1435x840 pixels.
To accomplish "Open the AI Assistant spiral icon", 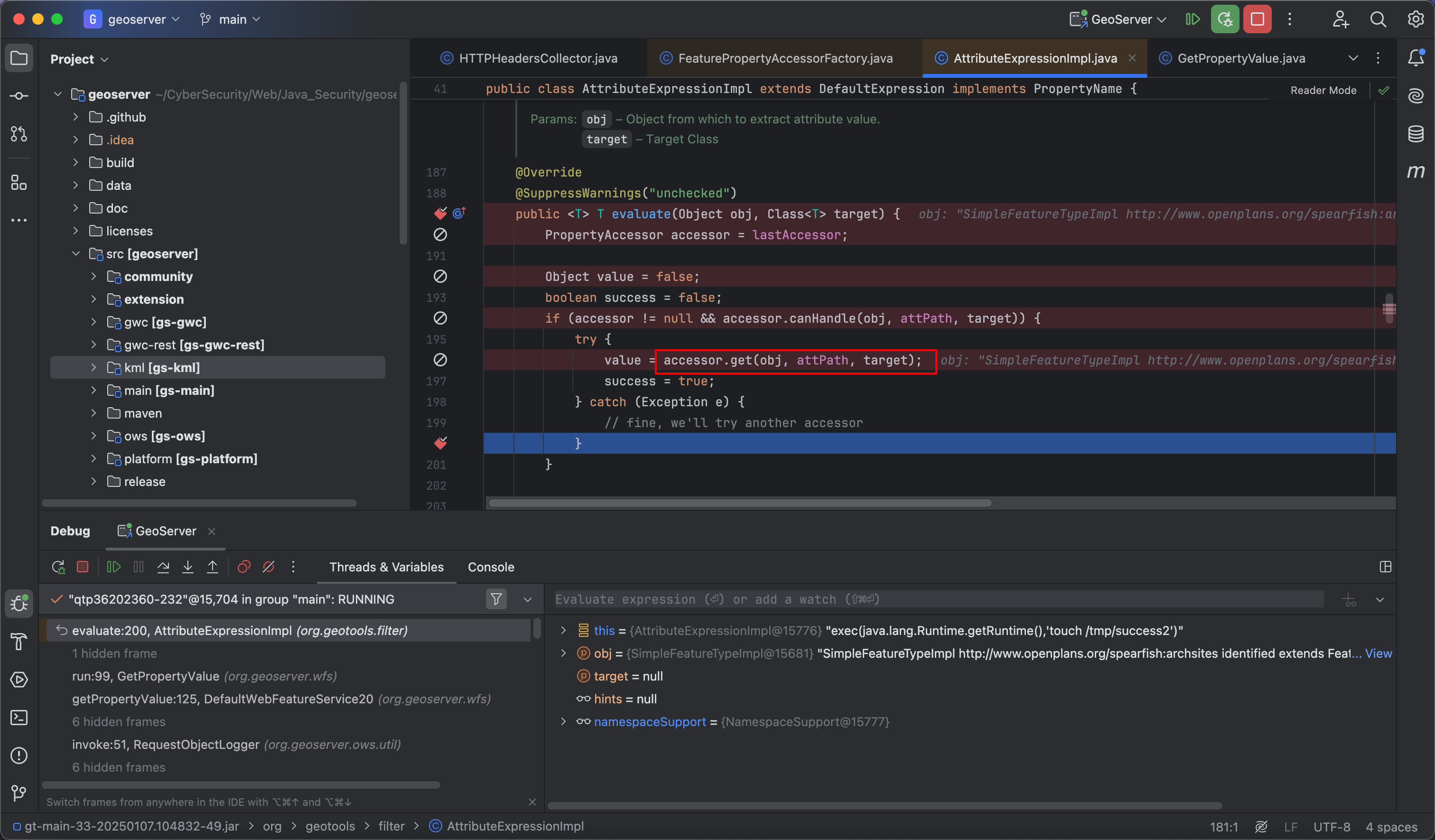I will click(x=1416, y=96).
